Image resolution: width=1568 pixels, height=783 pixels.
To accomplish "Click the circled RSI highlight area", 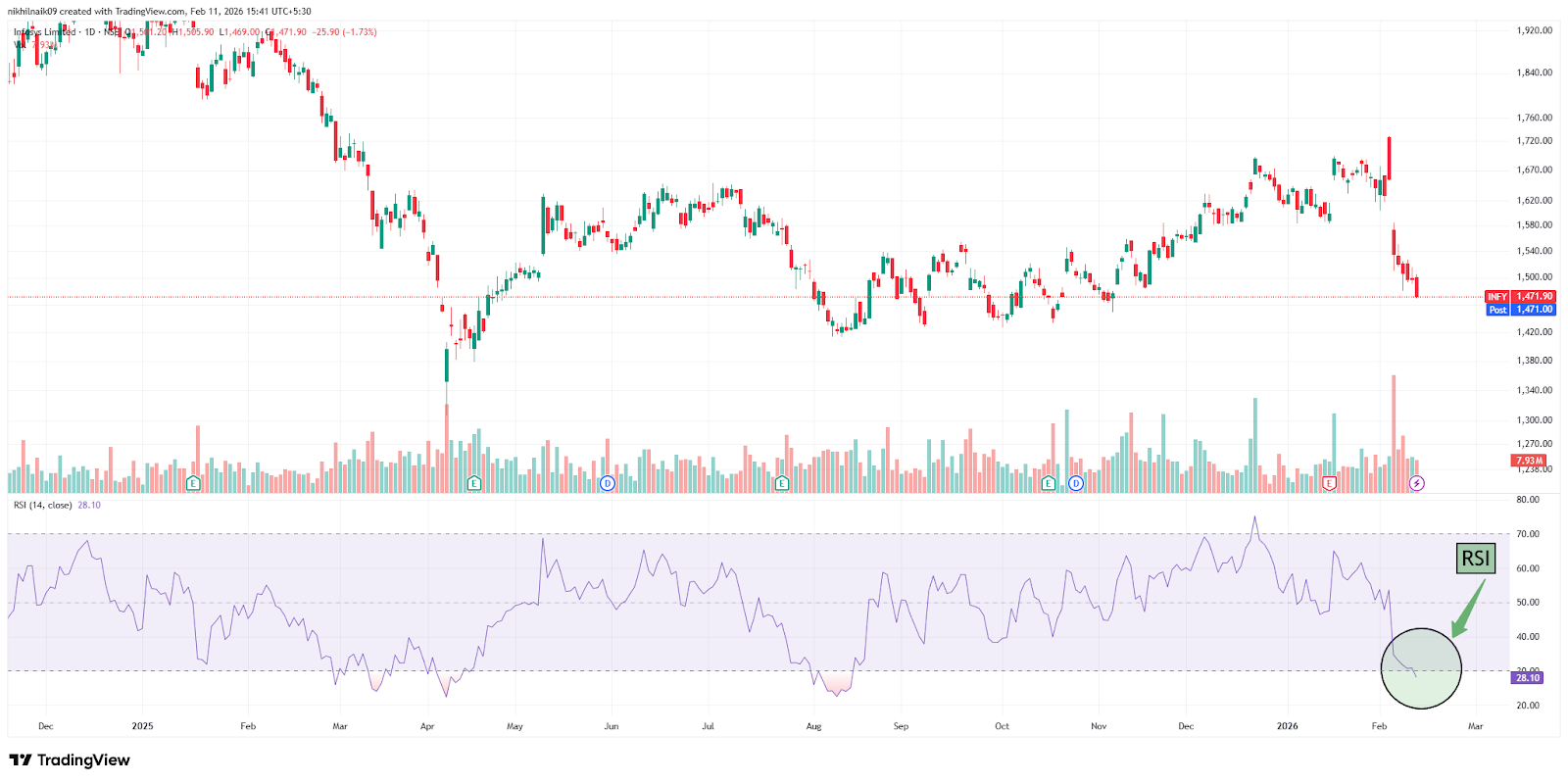I will [x=1420, y=668].
